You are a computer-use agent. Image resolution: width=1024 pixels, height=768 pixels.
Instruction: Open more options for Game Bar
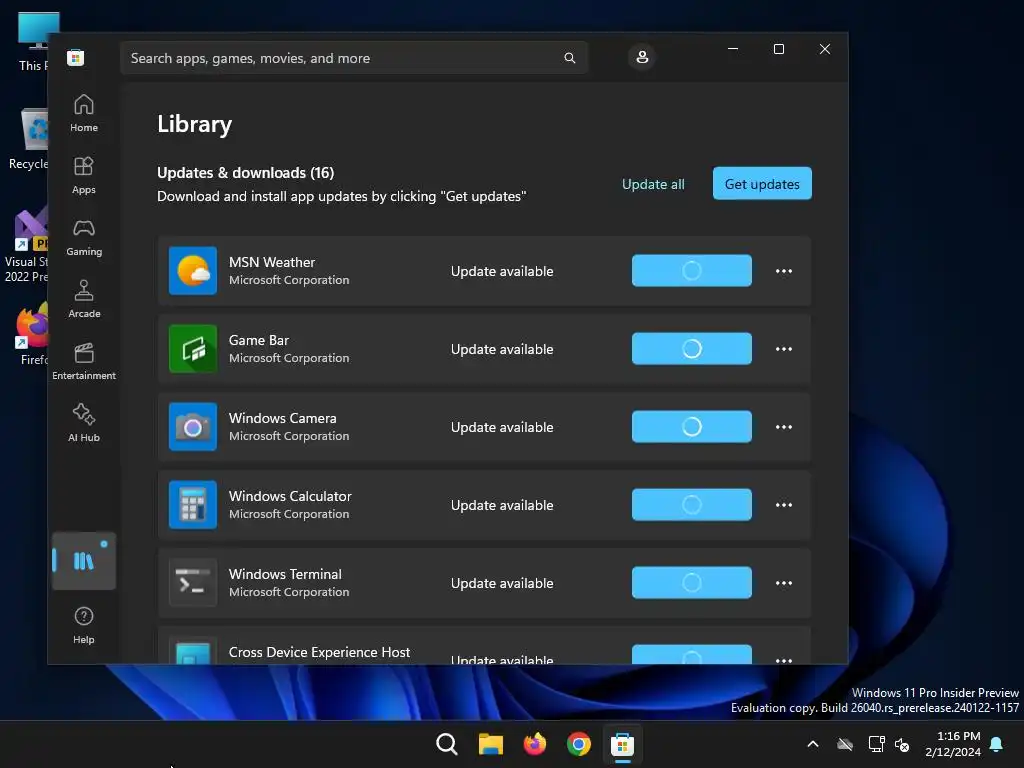click(x=784, y=349)
